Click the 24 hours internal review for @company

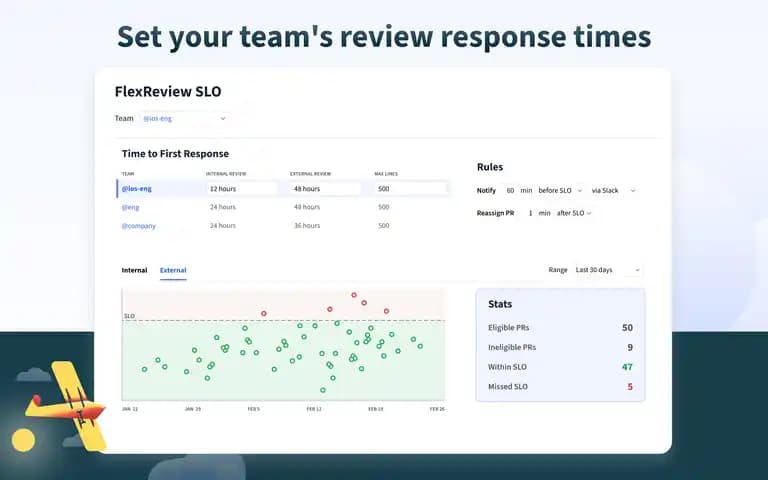[223, 226]
